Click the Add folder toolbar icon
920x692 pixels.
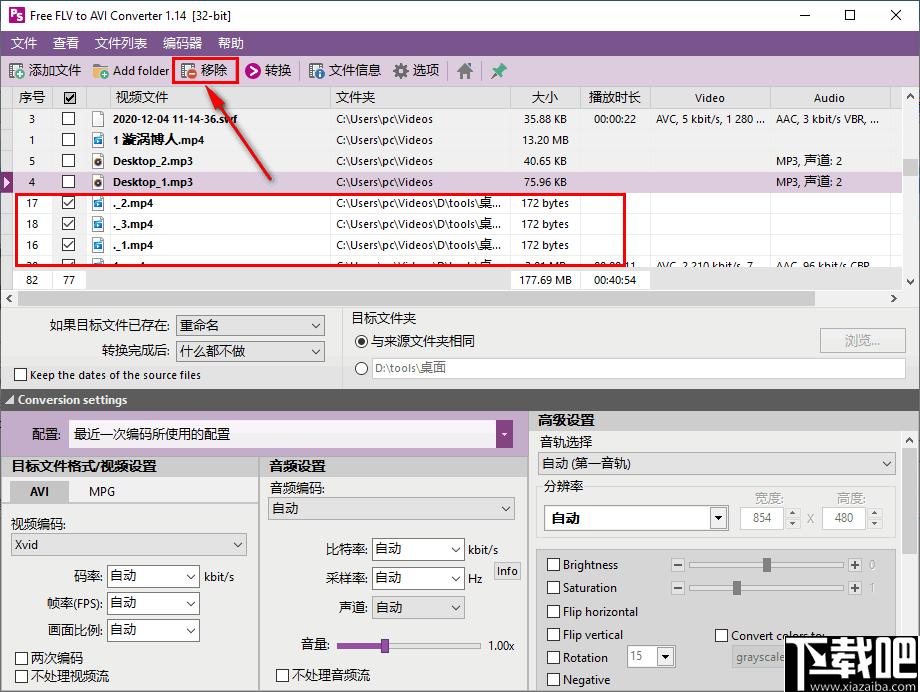click(x=100, y=71)
